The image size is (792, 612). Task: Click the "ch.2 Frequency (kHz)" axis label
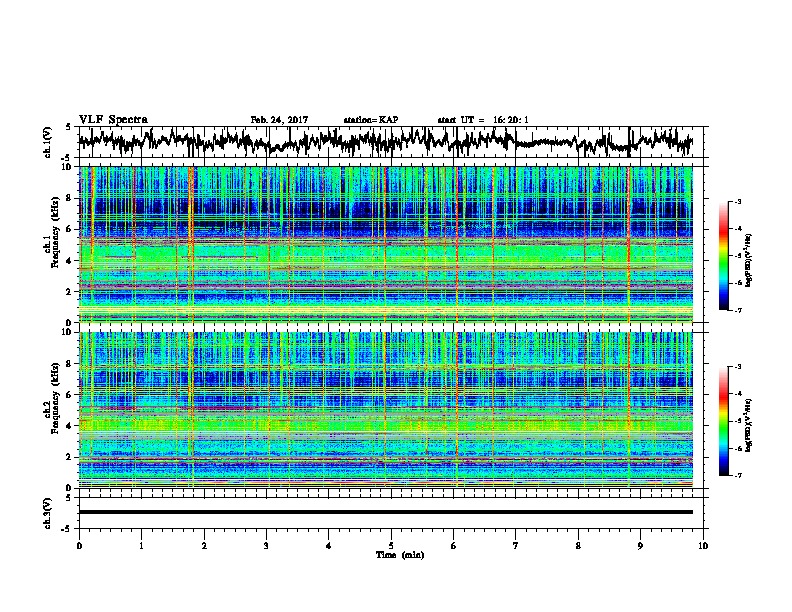(53, 398)
